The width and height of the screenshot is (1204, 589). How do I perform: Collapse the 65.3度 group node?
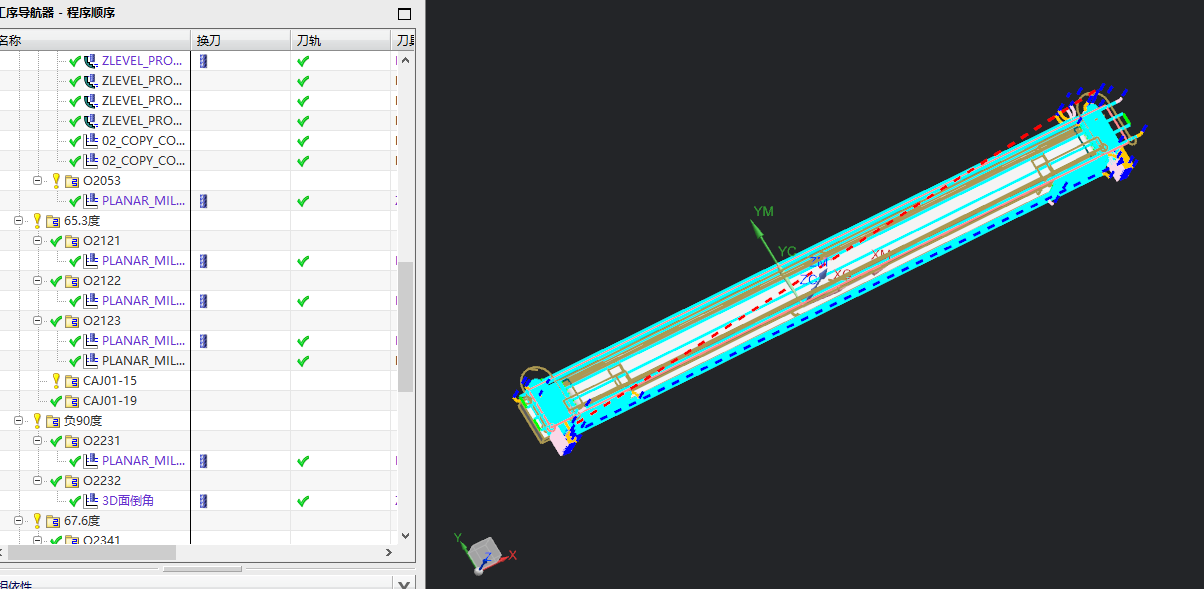[x=19, y=221]
